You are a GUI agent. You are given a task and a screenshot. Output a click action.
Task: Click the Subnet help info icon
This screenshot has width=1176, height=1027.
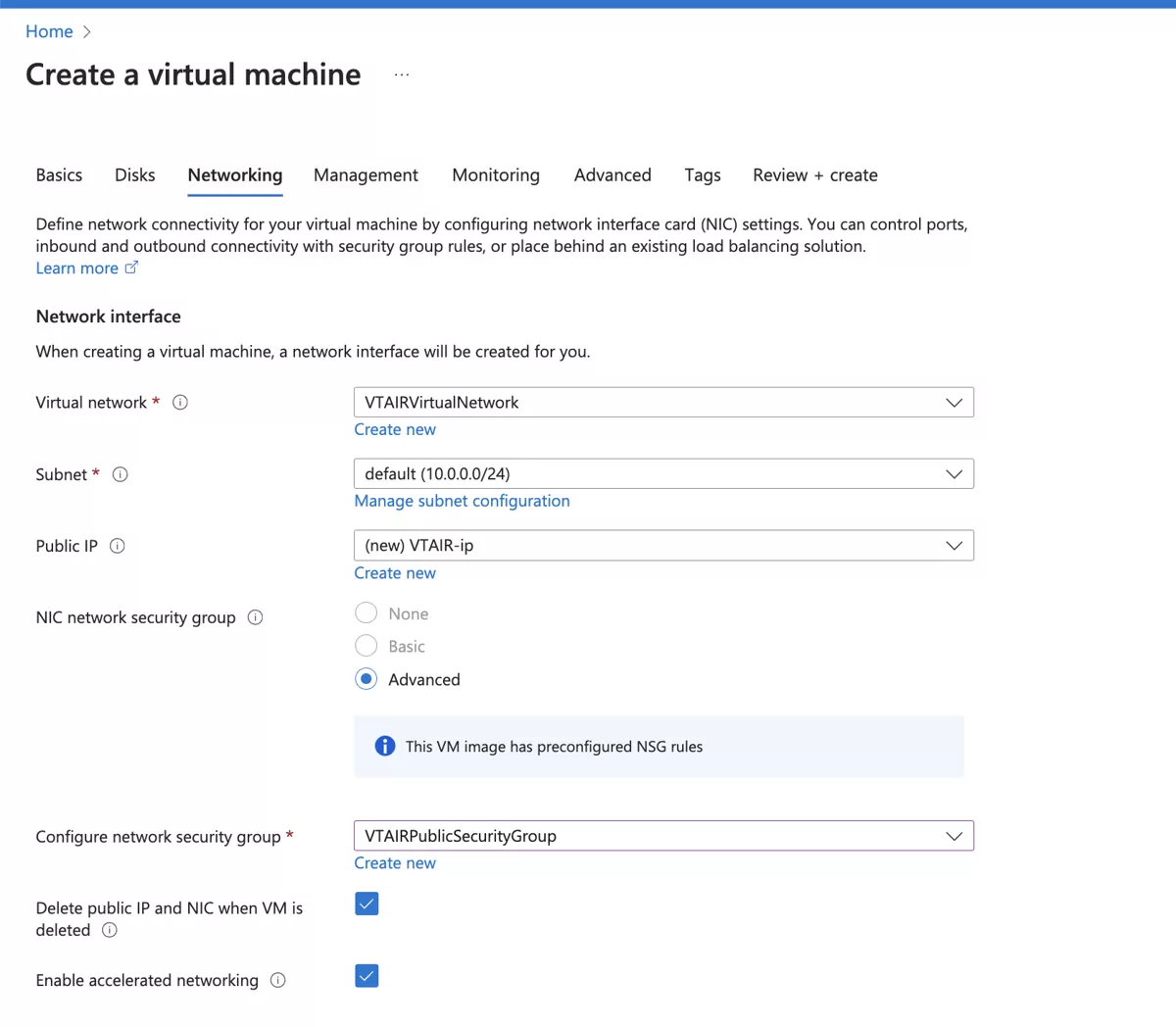[120, 474]
